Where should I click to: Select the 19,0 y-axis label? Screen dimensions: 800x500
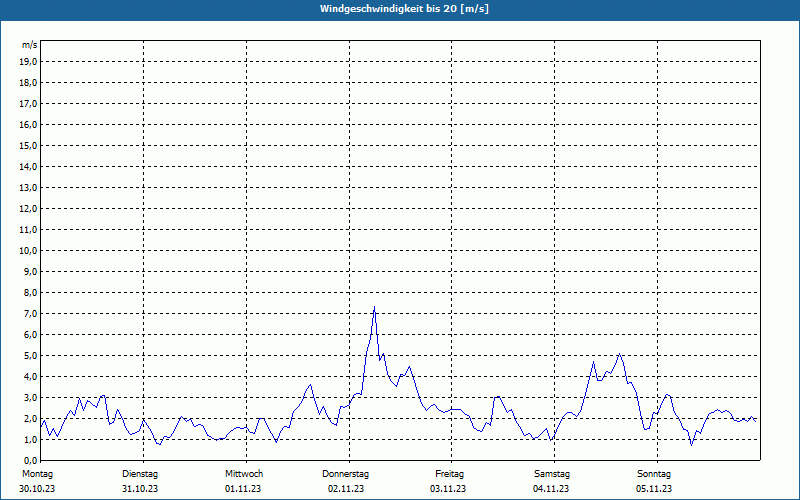(29, 62)
